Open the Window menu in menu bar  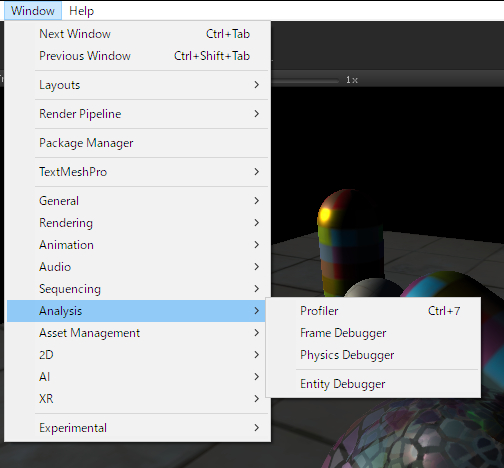[33, 11]
